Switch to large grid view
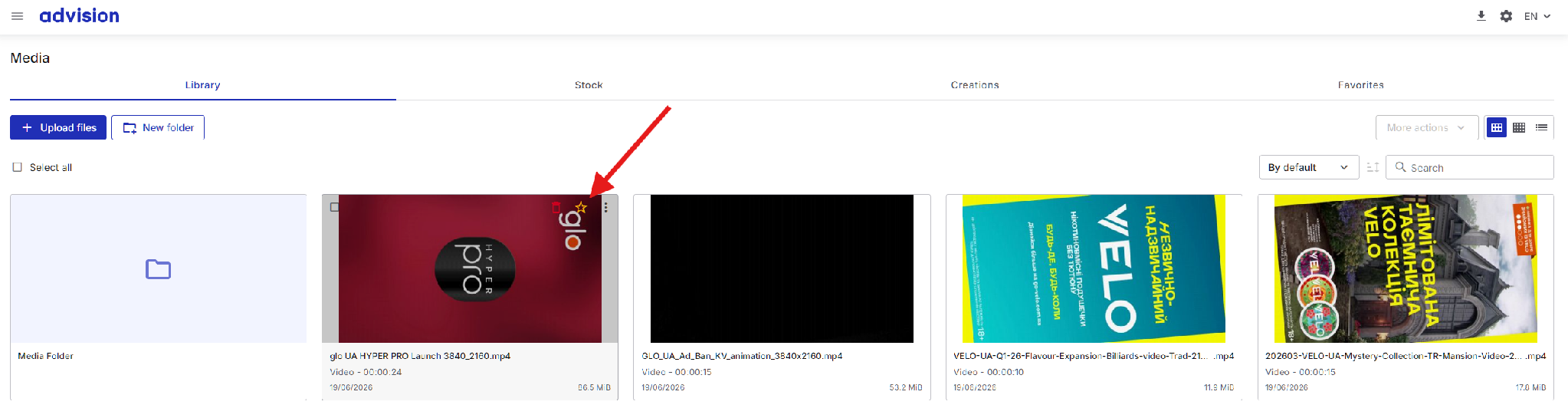The image size is (1568, 408). point(1496,127)
